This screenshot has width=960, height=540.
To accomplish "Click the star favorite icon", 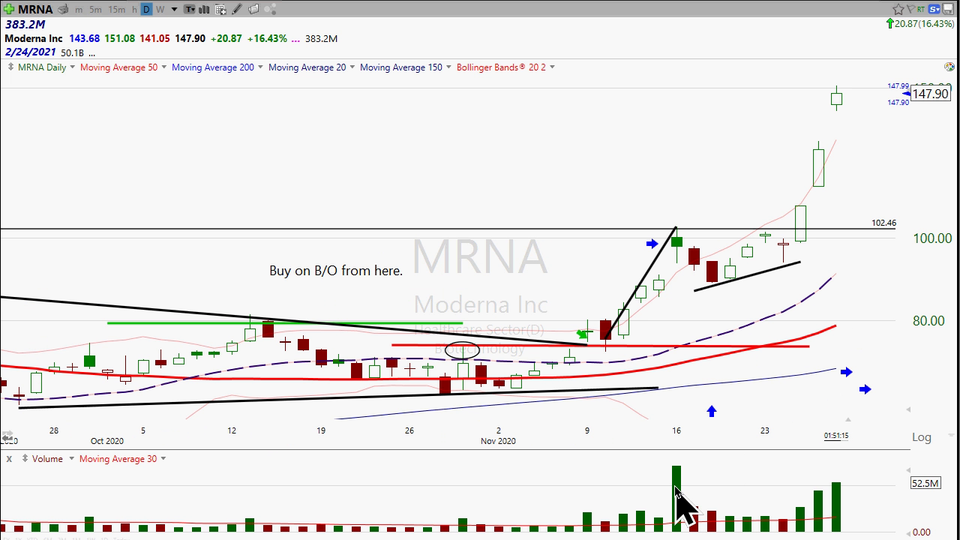I will tap(898, 9).
